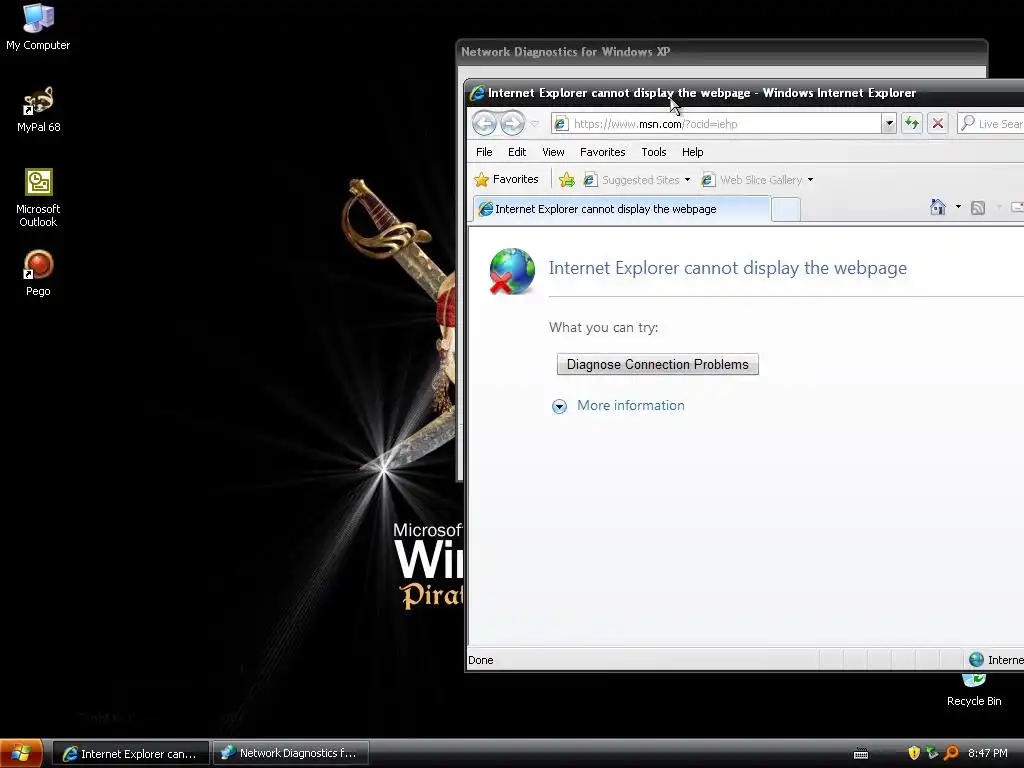Viewport: 1024px width, 768px height.
Task: Expand the address bar dropdown
Action: [888, 123]
